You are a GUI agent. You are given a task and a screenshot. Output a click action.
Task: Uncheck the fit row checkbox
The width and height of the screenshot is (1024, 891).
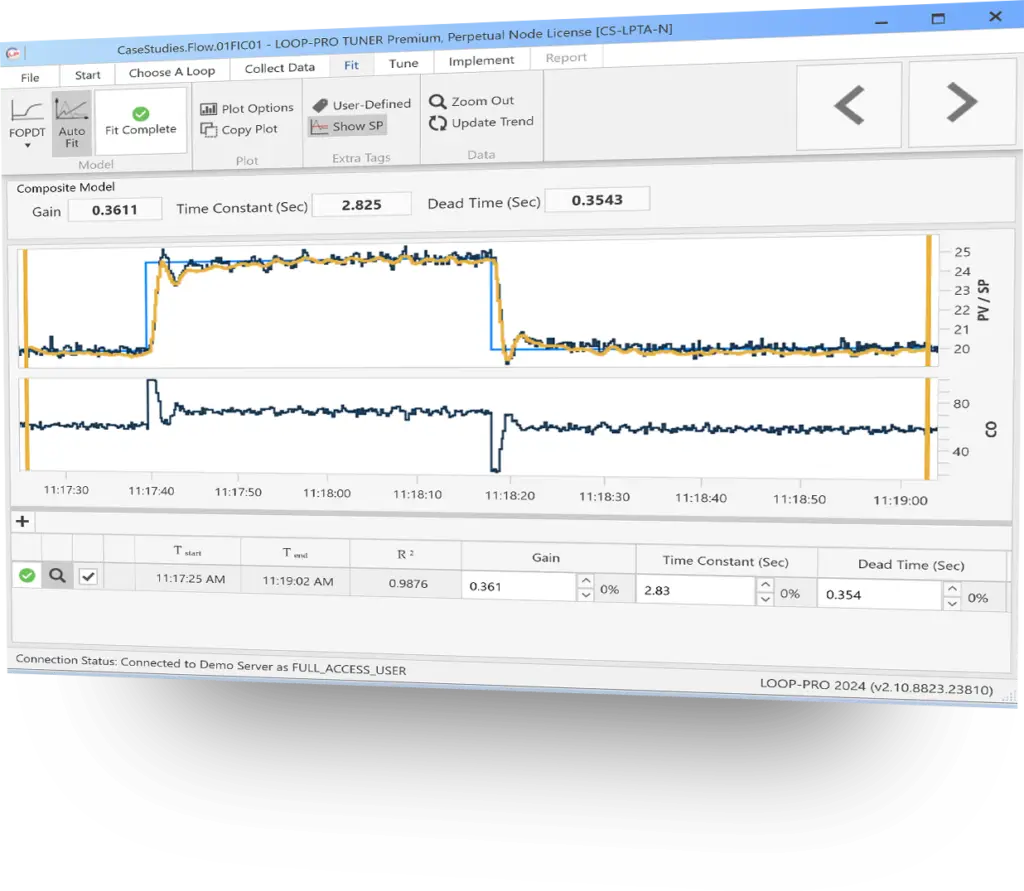coord(88,576)
